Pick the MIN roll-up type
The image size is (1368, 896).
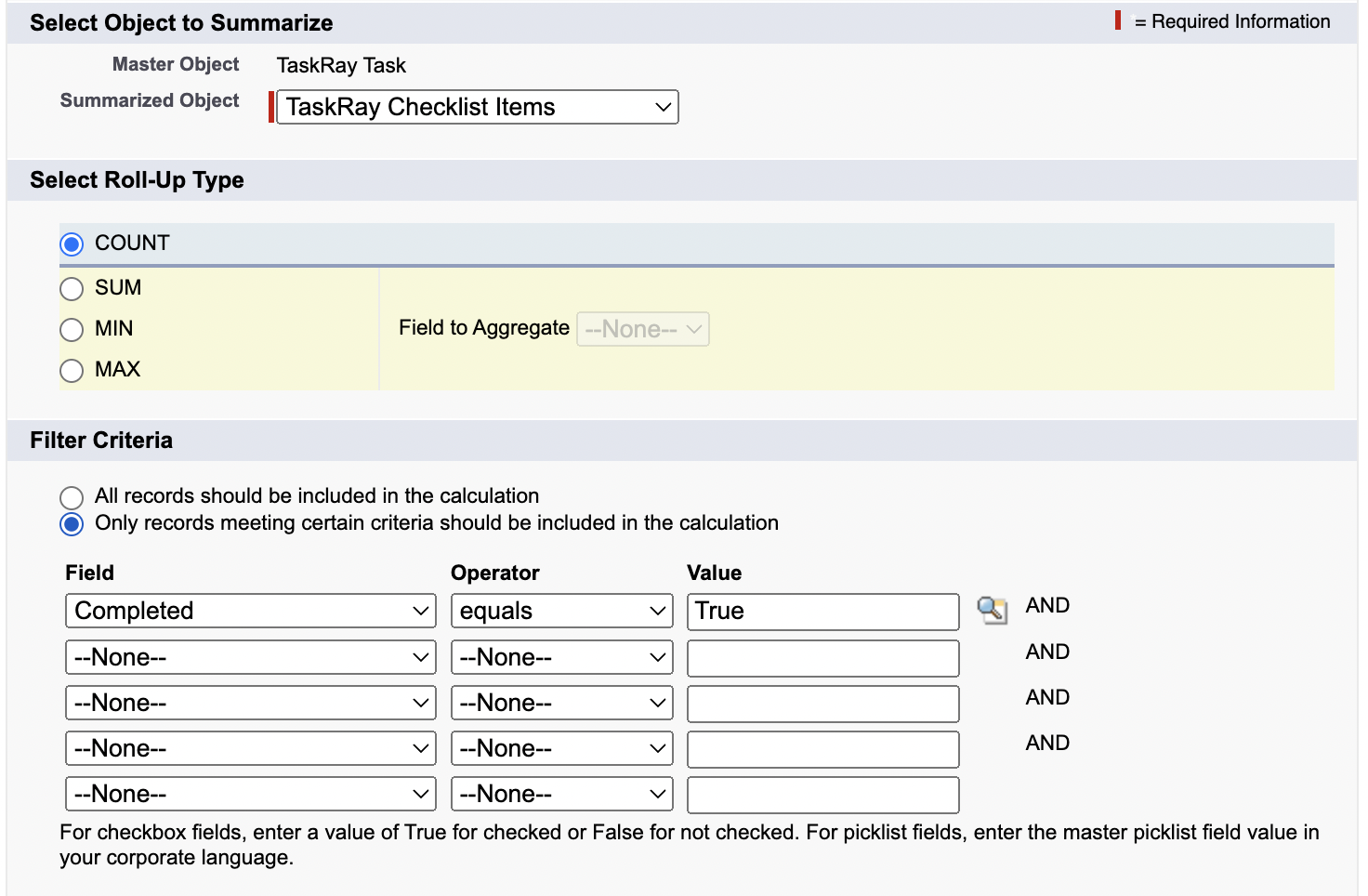click(x=72, y=330)
